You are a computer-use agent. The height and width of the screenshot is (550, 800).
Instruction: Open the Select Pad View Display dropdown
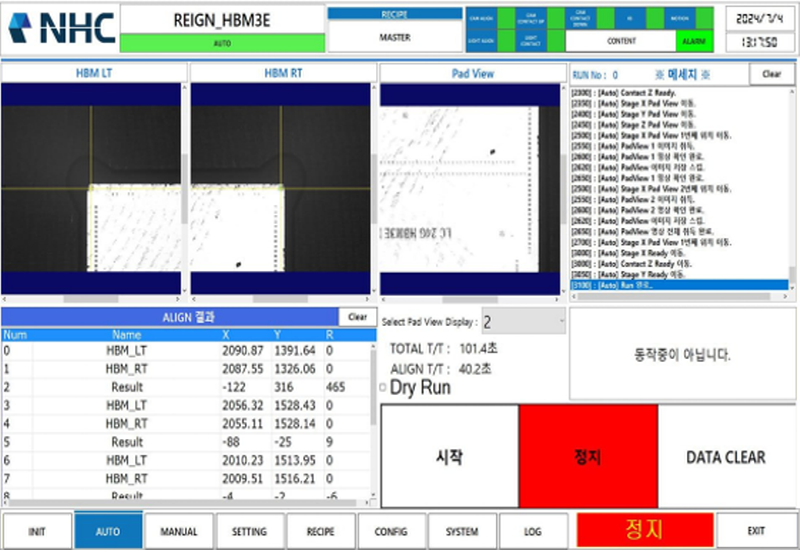[523, 322]
